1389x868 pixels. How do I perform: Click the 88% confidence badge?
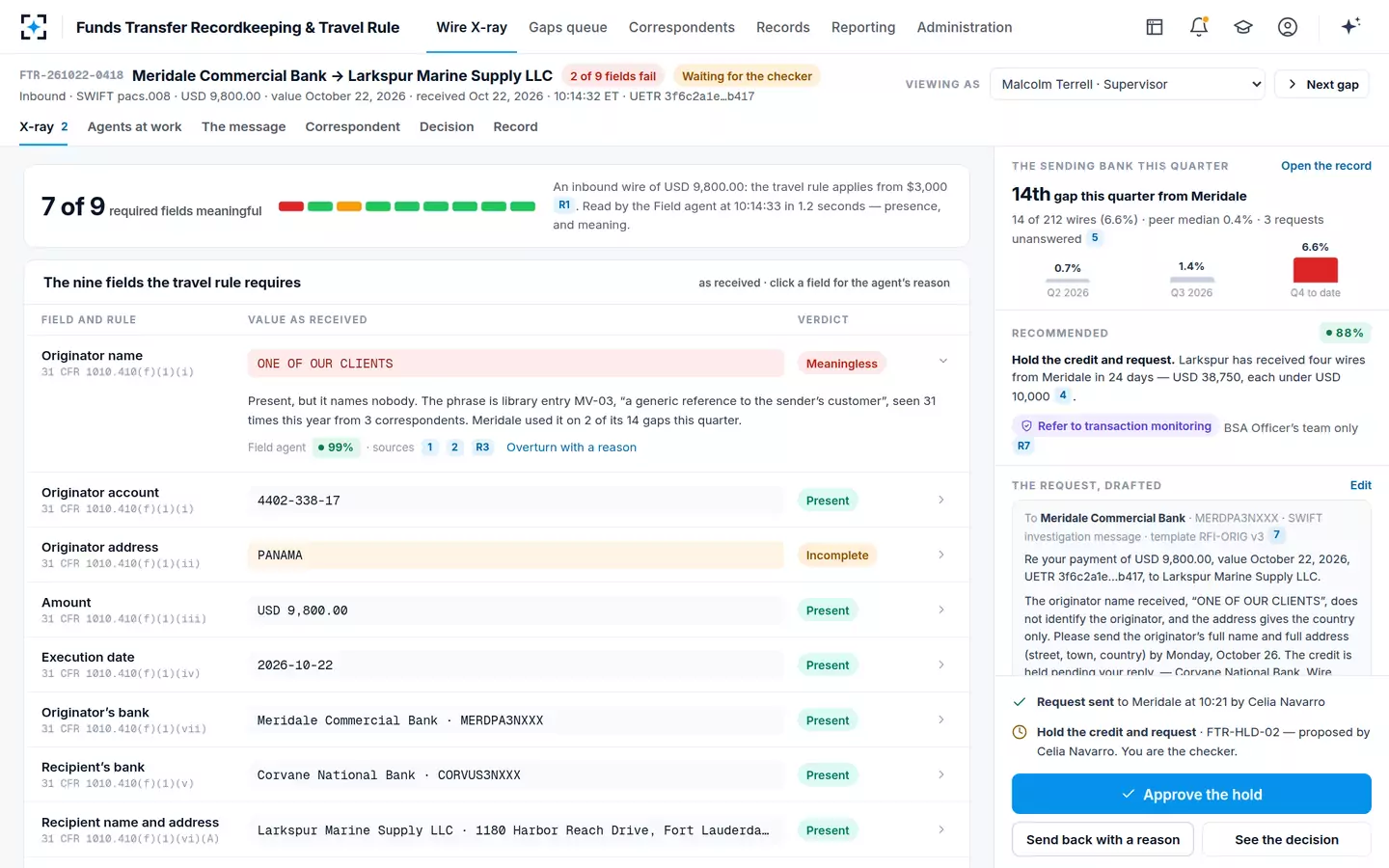pos(1345,333)
